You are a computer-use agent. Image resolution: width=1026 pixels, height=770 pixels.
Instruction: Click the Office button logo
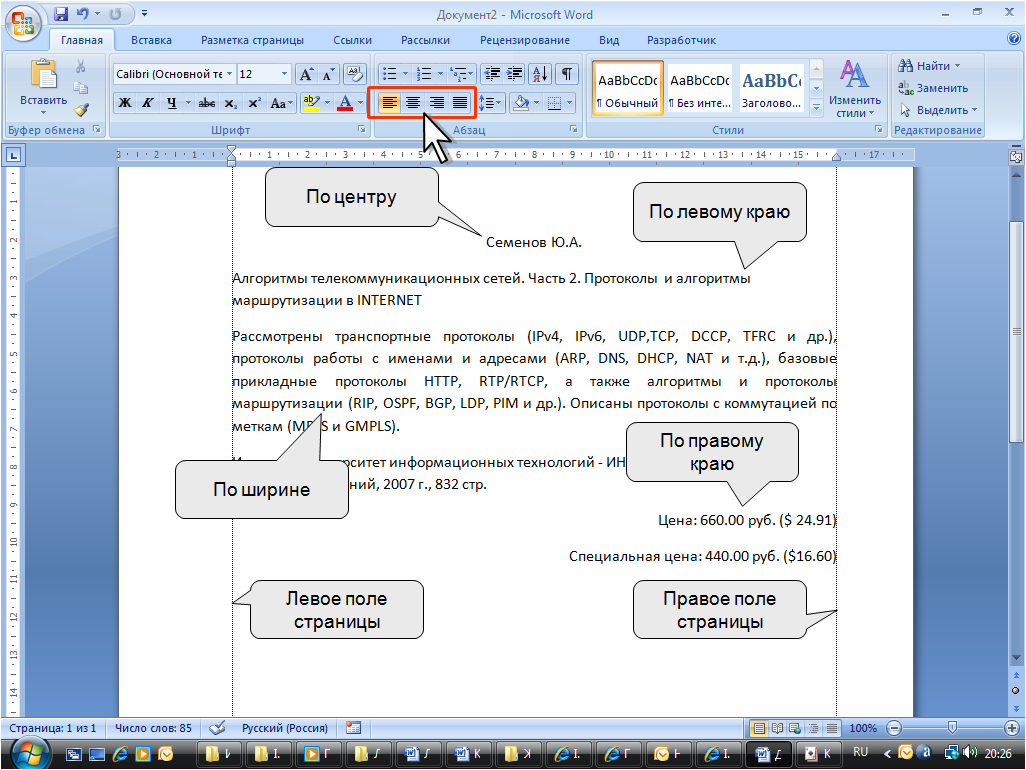point(24,24)
